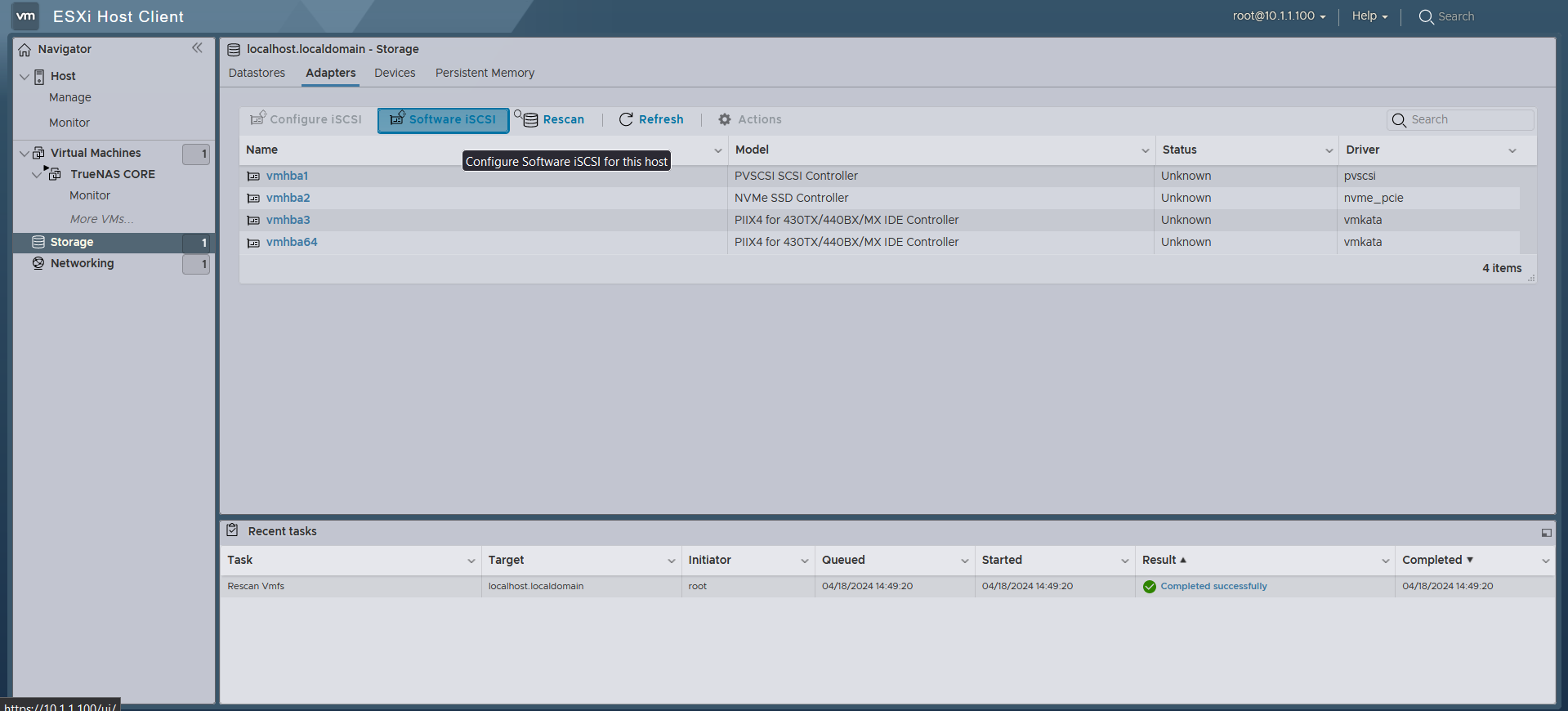Image resolution: width=1568 pixels, height=711 pixels.
Task: Collapse the TrueNAS CORE tree node
Action: (x=37, y=174)
